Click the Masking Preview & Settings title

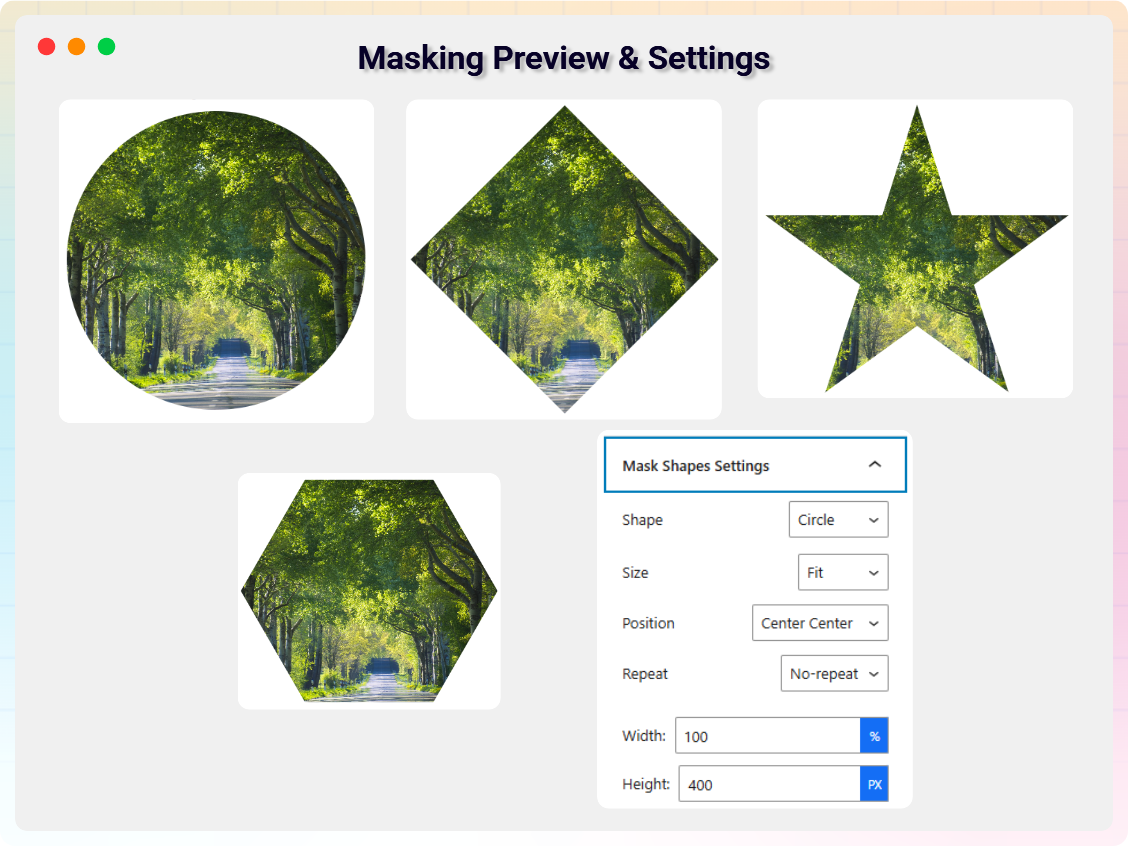click(x=564, y=58)
